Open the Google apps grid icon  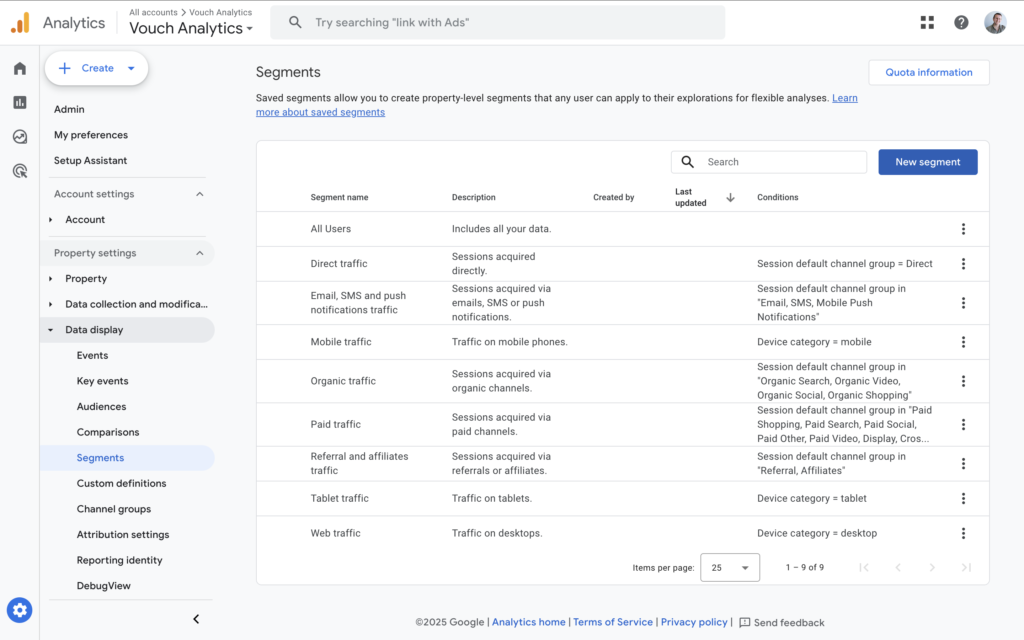tap(927, 23)
